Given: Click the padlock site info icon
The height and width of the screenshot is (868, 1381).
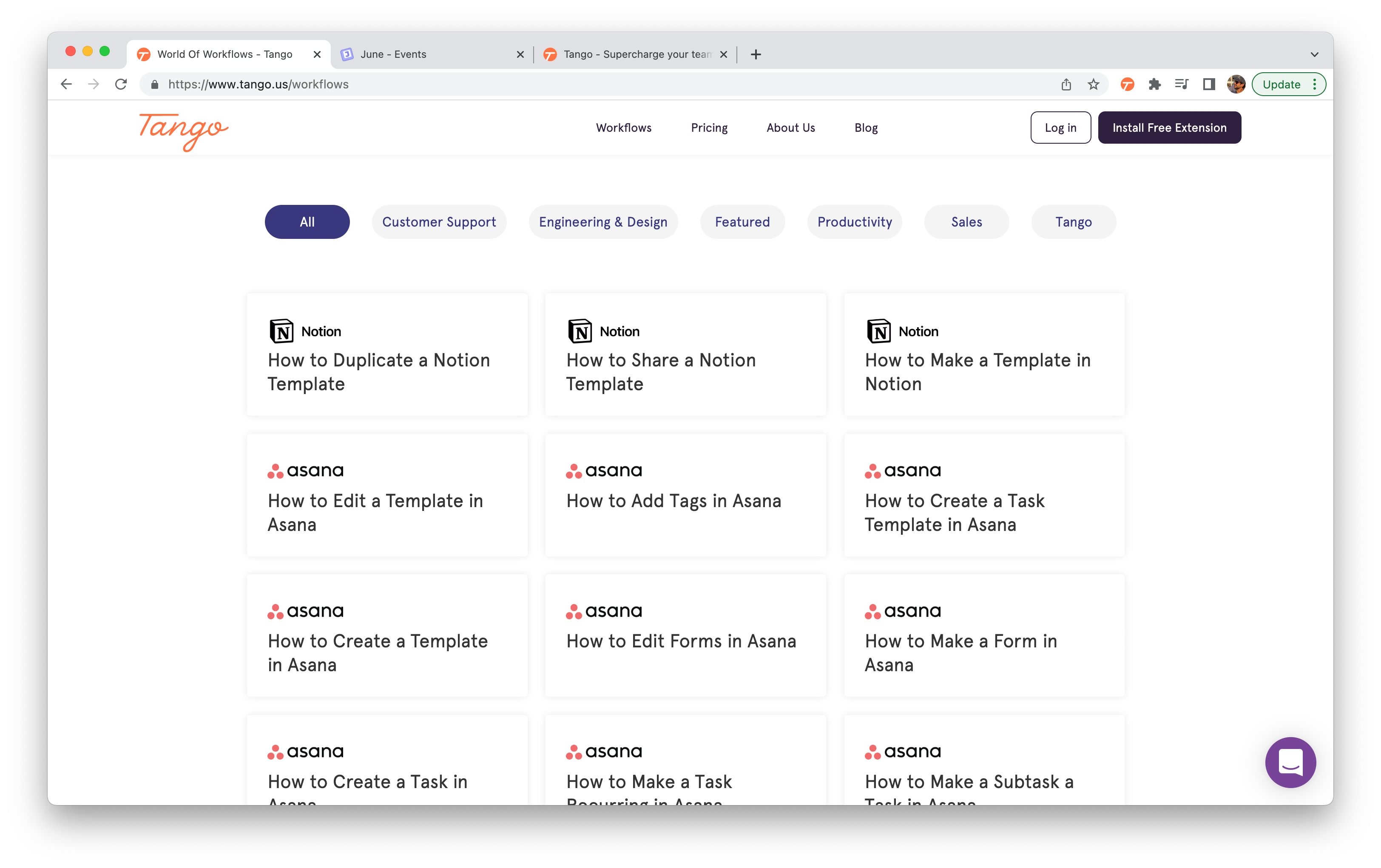Looking at the screenshot, I should pyautogui.click(x=154, y=84).
